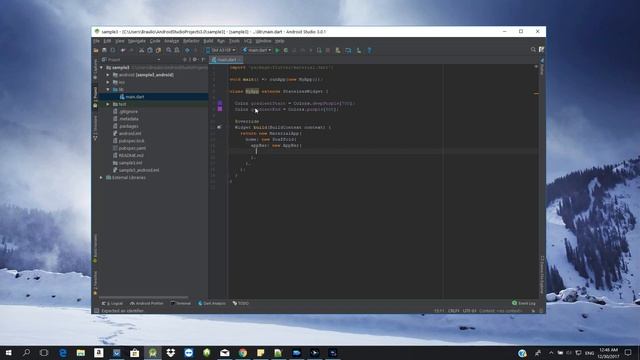Open the Window menu
640x360 pixels.
point(263,41)
